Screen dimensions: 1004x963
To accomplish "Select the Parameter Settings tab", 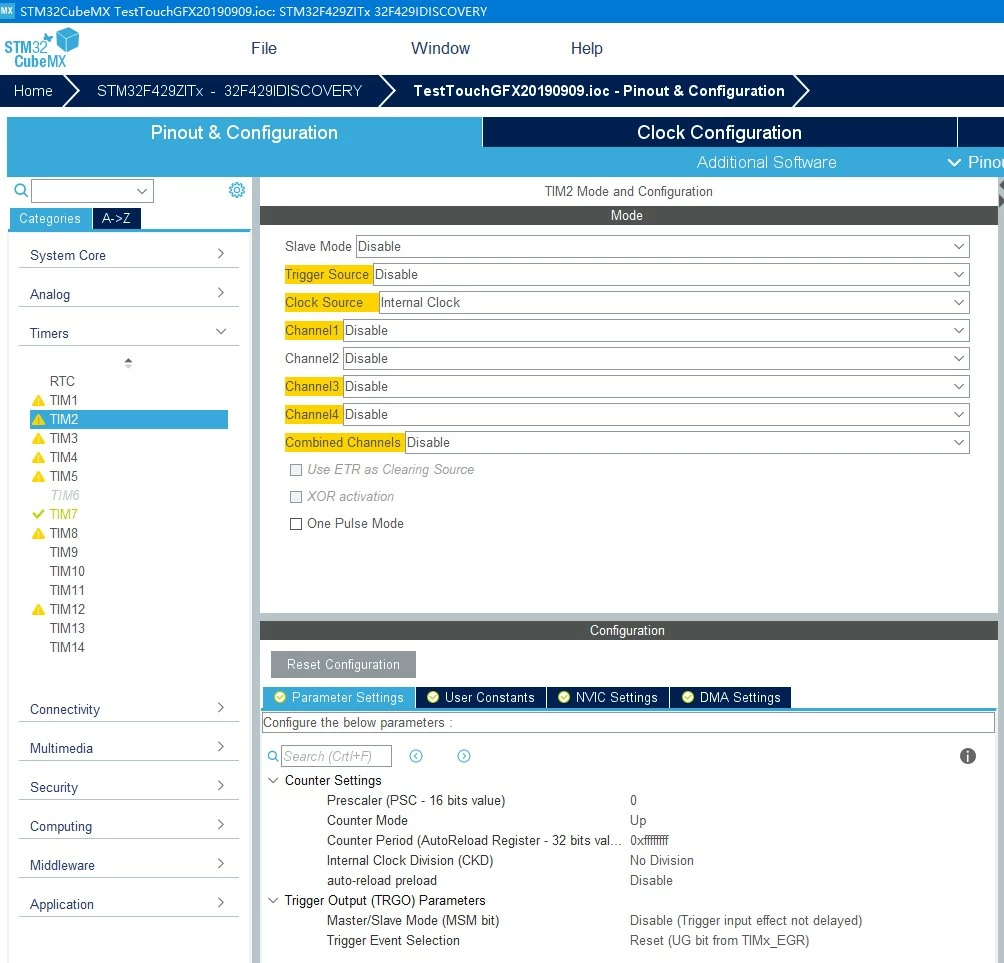I will (339, 697).
